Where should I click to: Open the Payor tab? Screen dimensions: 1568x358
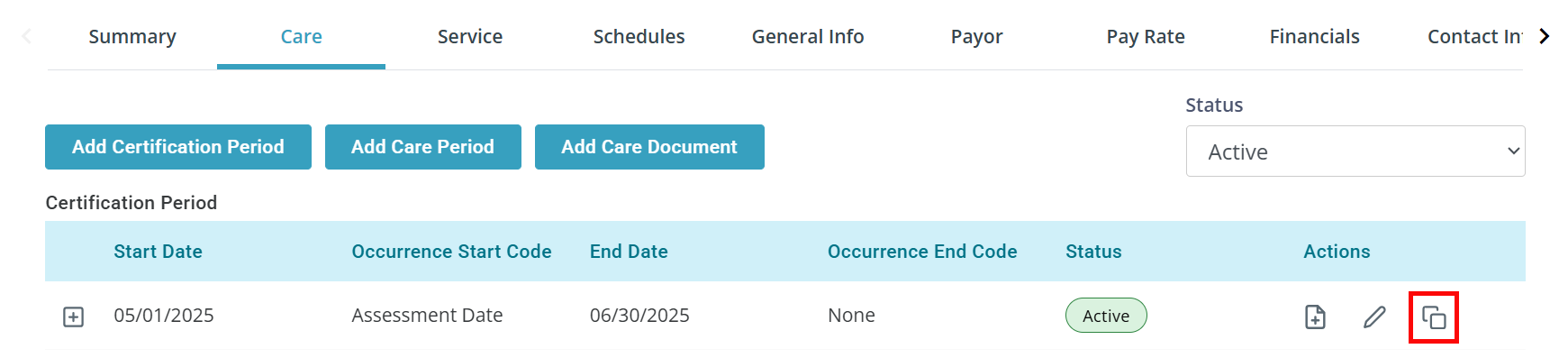coord(976,37)
